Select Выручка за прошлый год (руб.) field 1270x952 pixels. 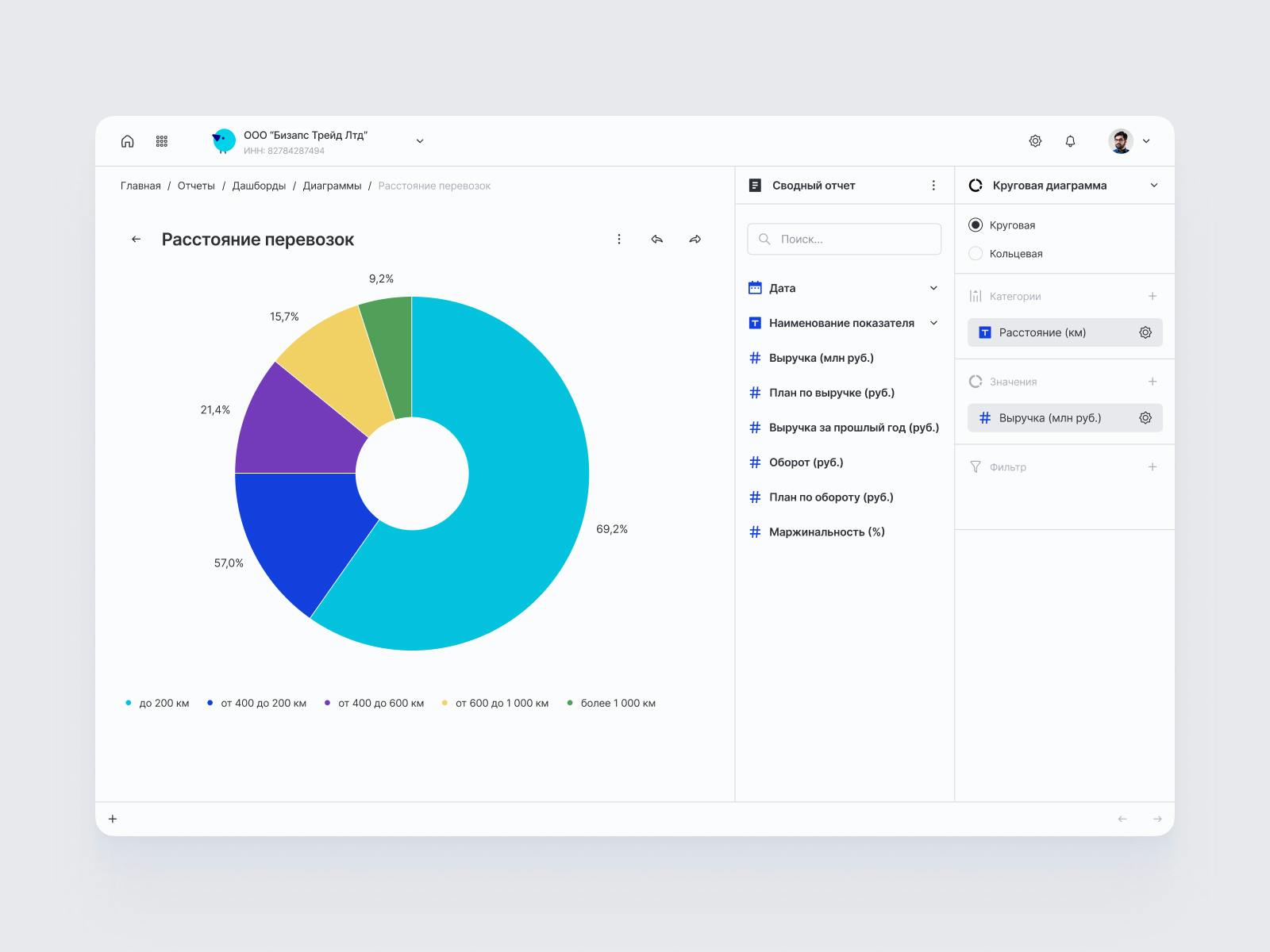pyautogui.click(x=853, y=428)
